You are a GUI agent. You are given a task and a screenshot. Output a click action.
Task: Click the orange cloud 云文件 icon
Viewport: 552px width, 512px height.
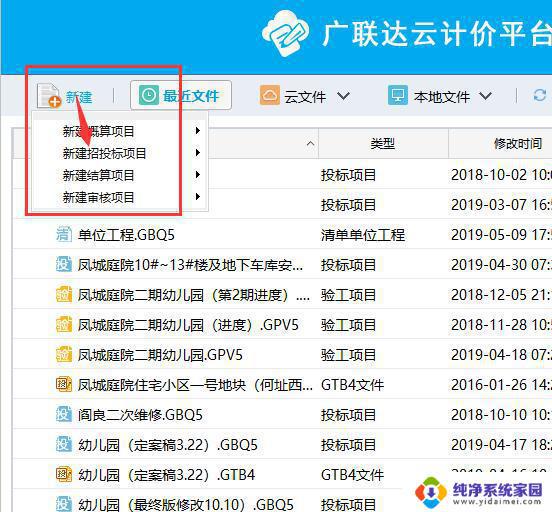tap(270, 95)
